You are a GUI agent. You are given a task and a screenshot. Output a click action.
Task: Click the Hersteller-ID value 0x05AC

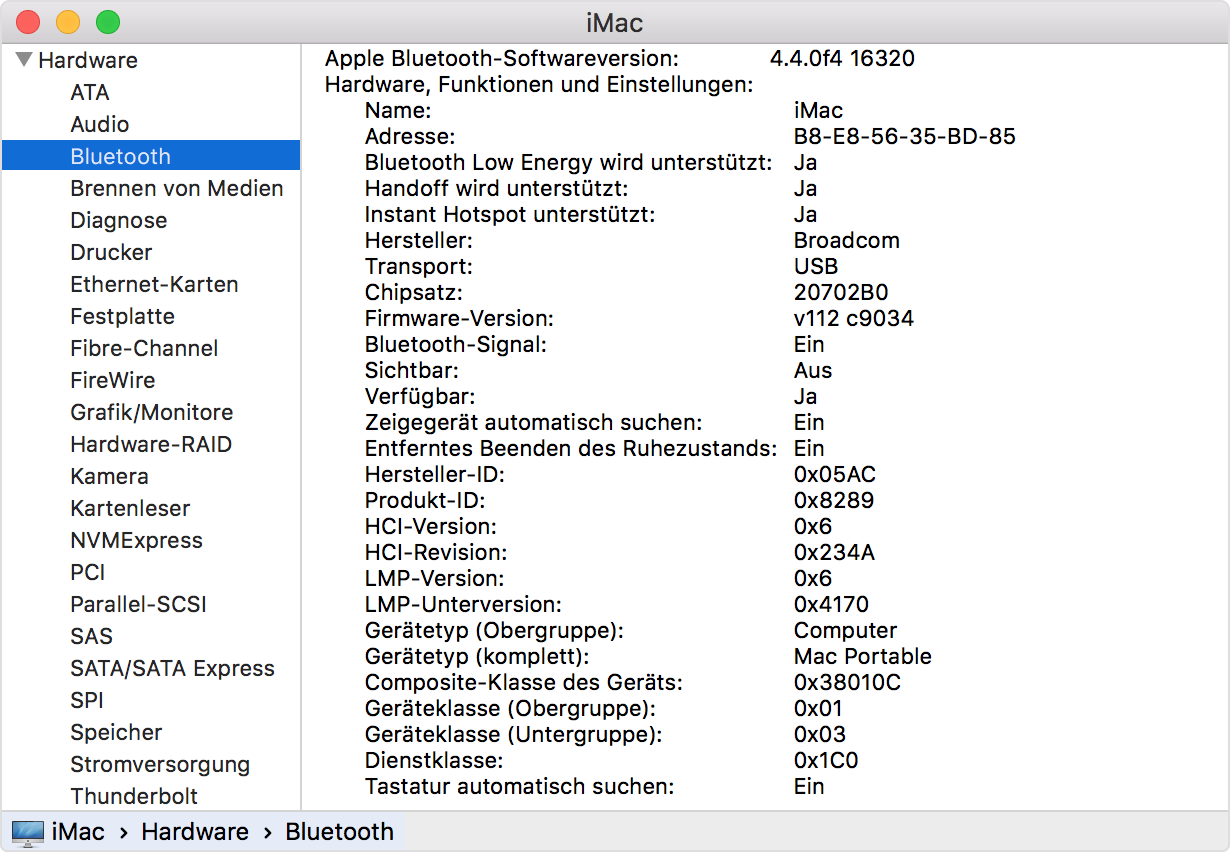(x=835, y=474)
